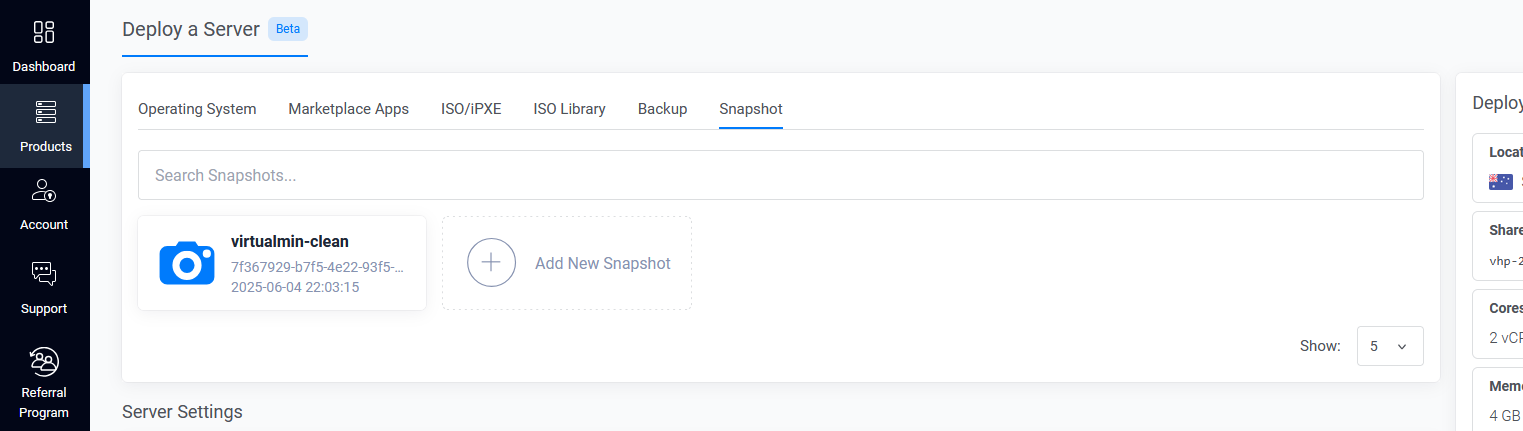Click the Australia flag location icon

coord(1500,181)
